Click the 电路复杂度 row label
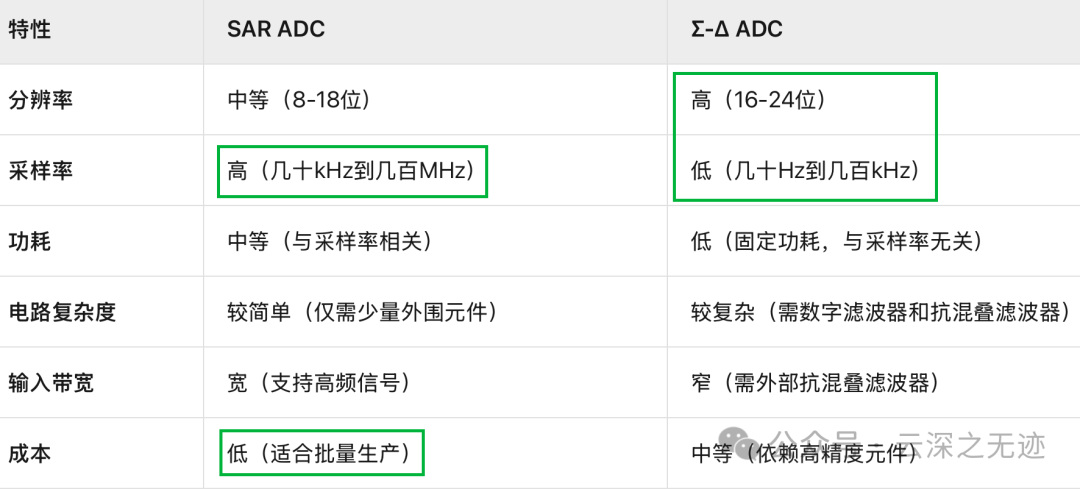Screen dimensions: 1080x489 pos(62,312)
